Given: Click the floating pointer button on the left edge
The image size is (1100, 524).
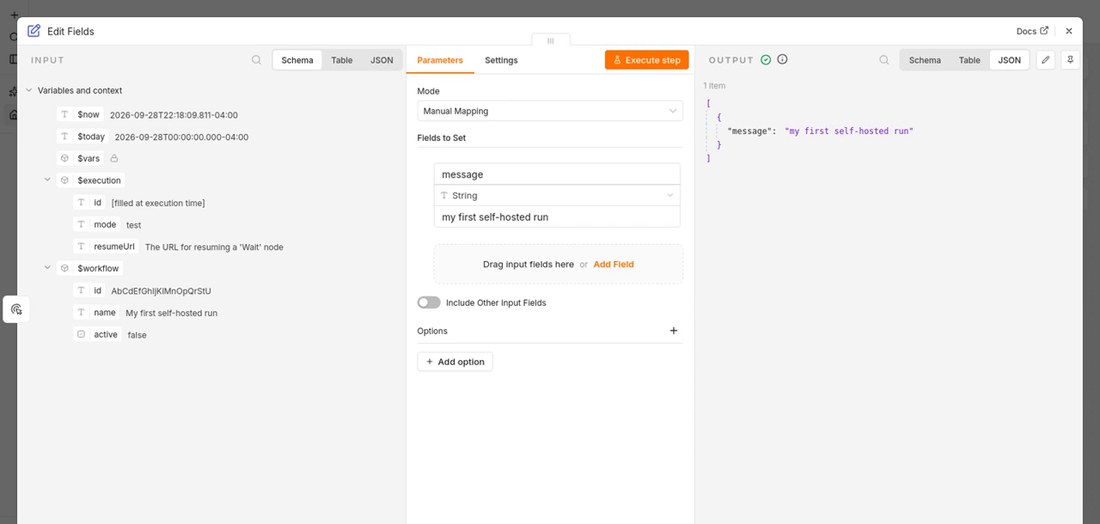Looking at the screenshot, I should [17, 309].
